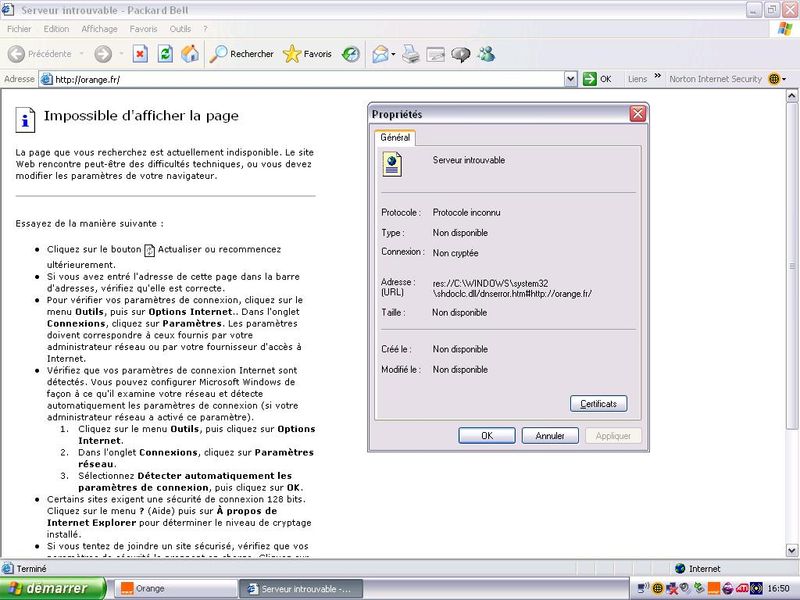Select the Général tab in Propriétés
The image size is (800, 600).
[394, 138]
